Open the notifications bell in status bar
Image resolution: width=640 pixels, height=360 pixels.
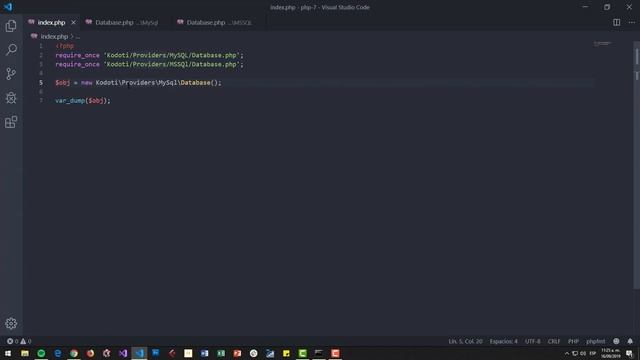(x=630, y=341)
